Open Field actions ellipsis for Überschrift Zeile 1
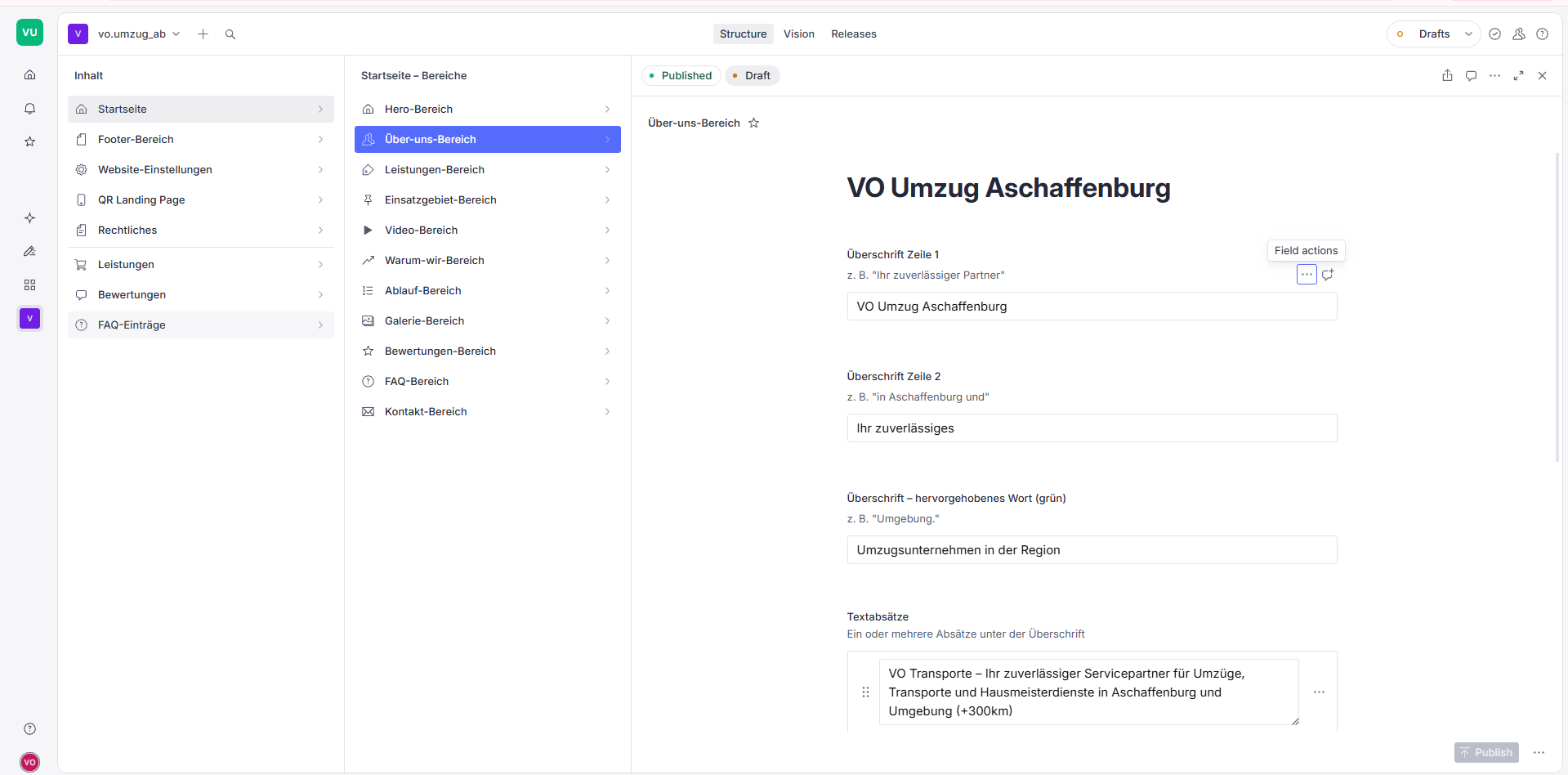The image size is (1568, 775). point(1307,275)
